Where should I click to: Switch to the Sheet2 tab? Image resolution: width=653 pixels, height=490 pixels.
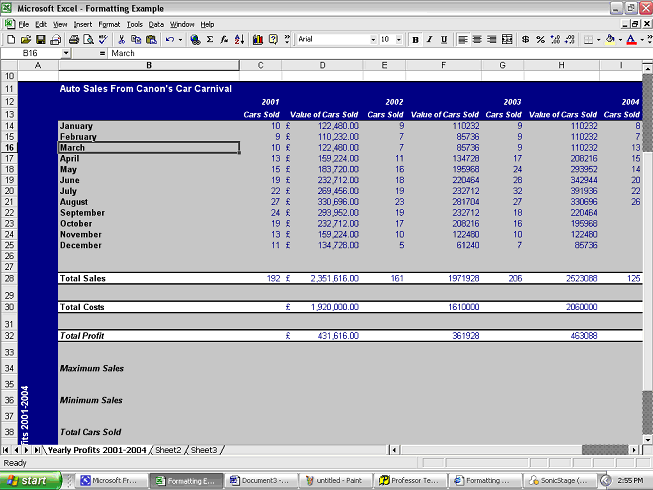(167, 450)
